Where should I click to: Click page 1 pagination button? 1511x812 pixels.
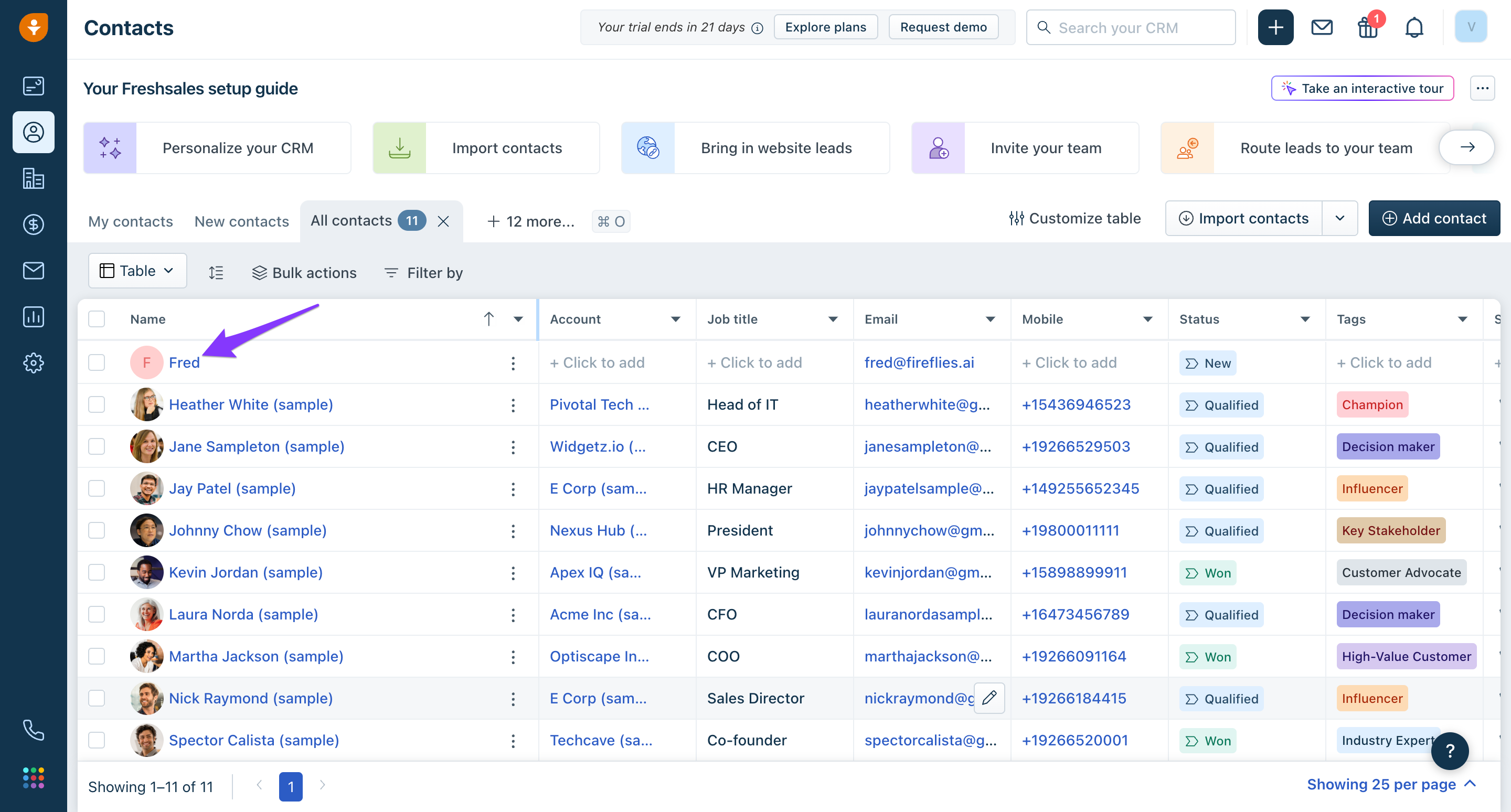point(290,786)
